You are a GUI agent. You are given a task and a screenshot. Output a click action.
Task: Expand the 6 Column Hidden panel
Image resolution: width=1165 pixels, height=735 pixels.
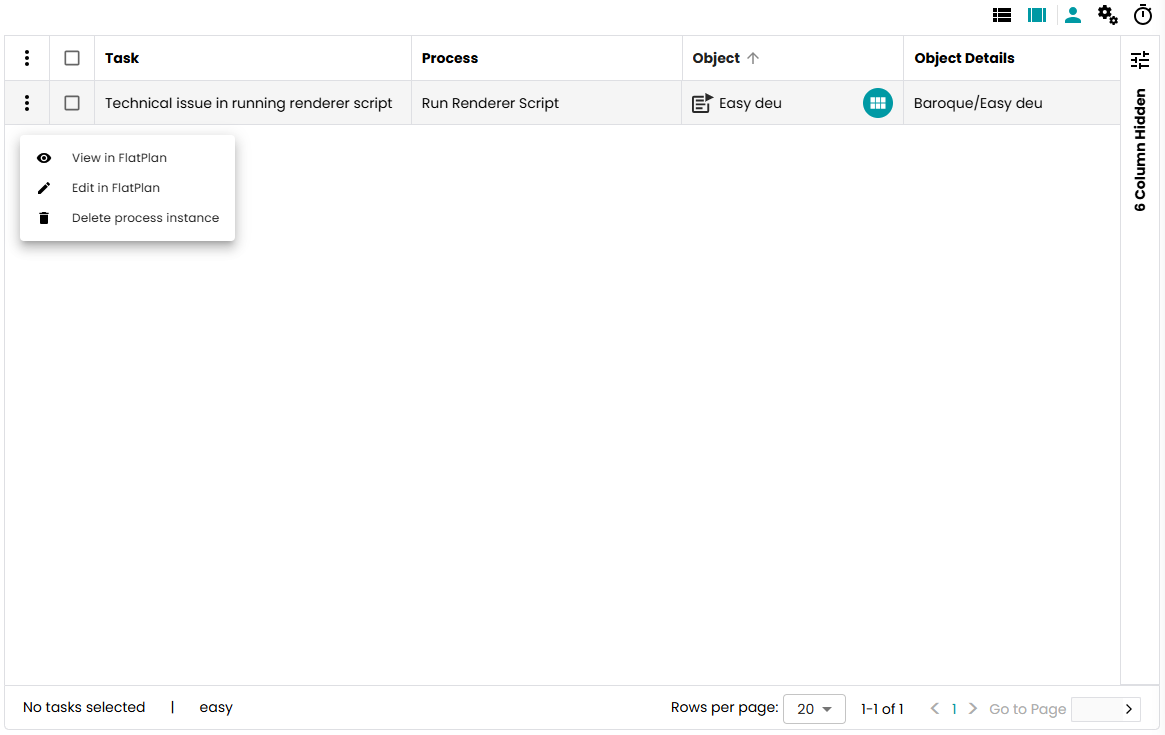pos(1140,150)
